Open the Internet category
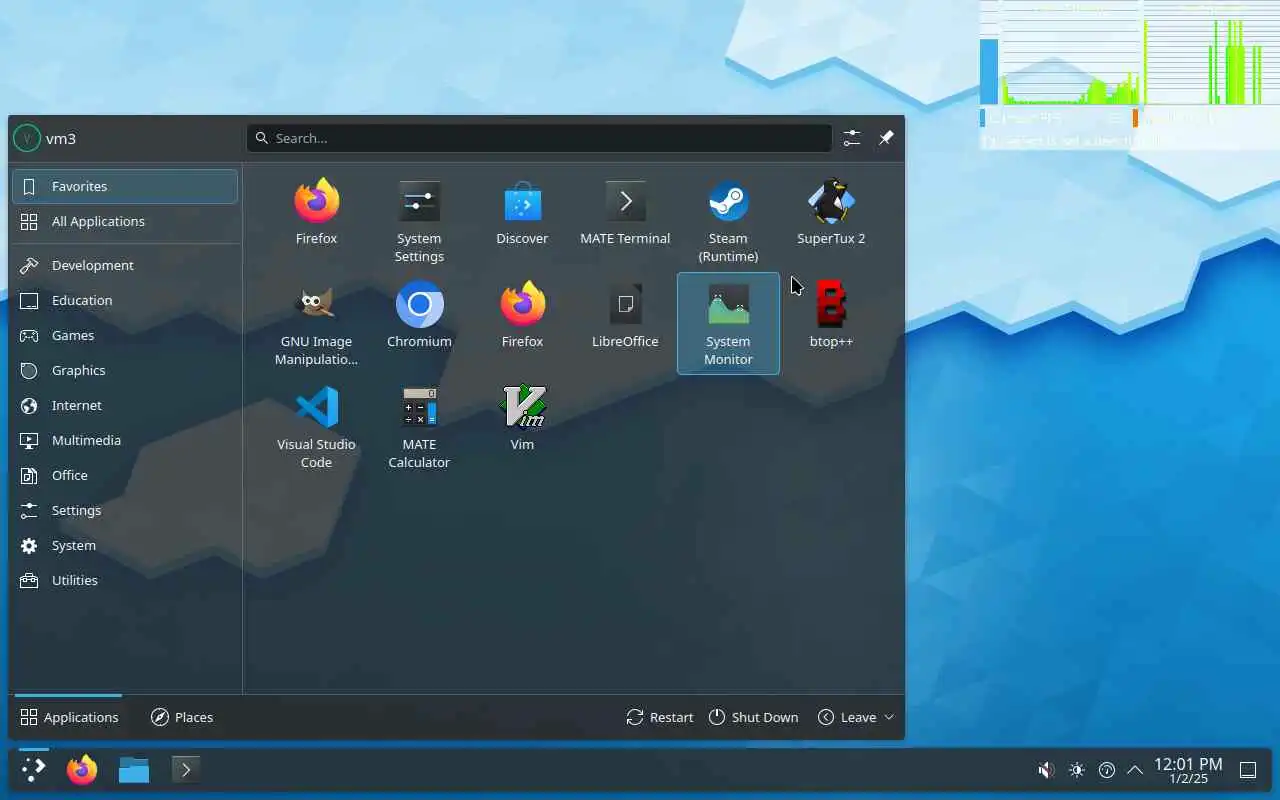This screenshot has width=1280, height=800. (125, 405)
